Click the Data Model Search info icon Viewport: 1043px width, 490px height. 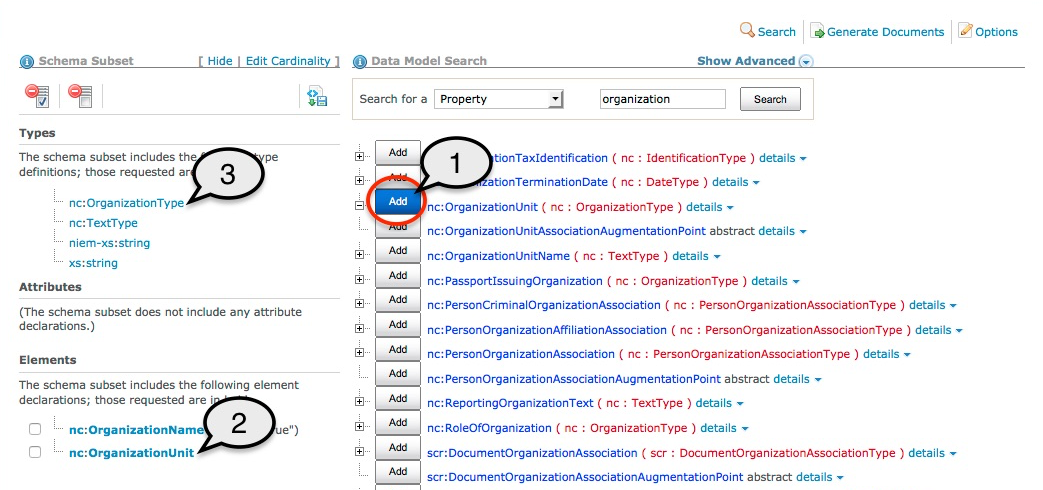(360, 61)
